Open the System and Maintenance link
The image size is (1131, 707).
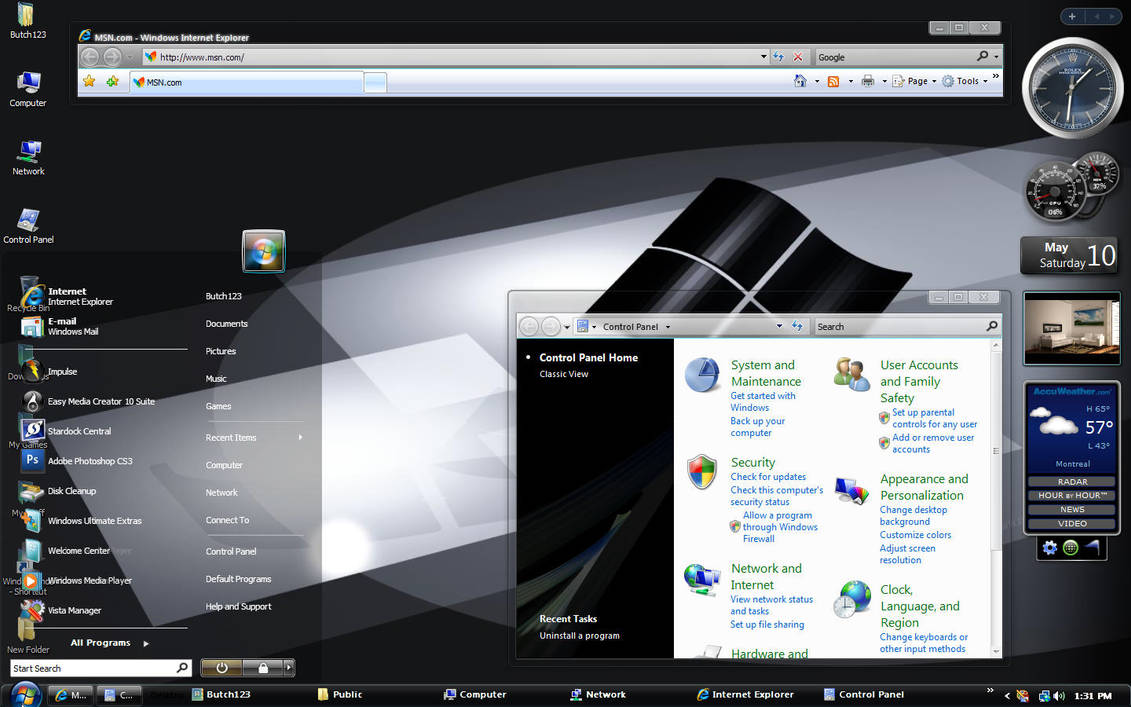(x=765, y=373)
